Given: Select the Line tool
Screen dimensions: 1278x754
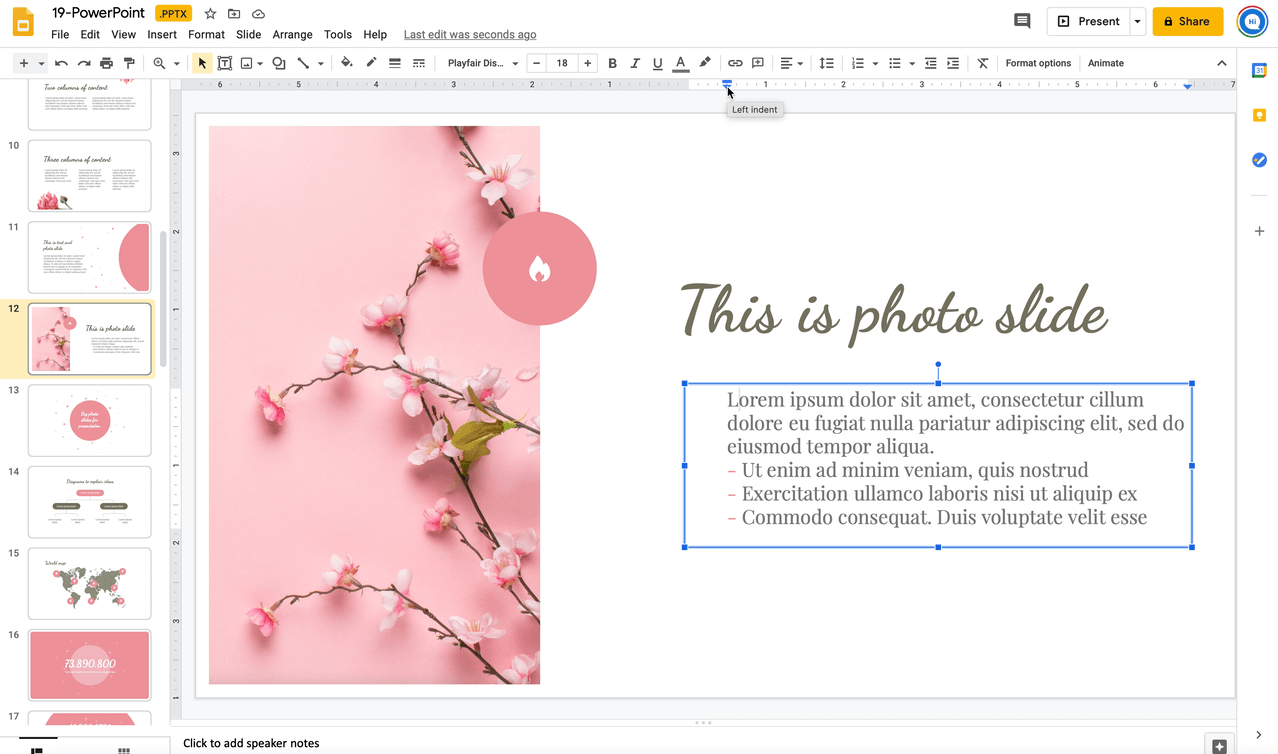Looking at the screenshot, I should (303, 63).
